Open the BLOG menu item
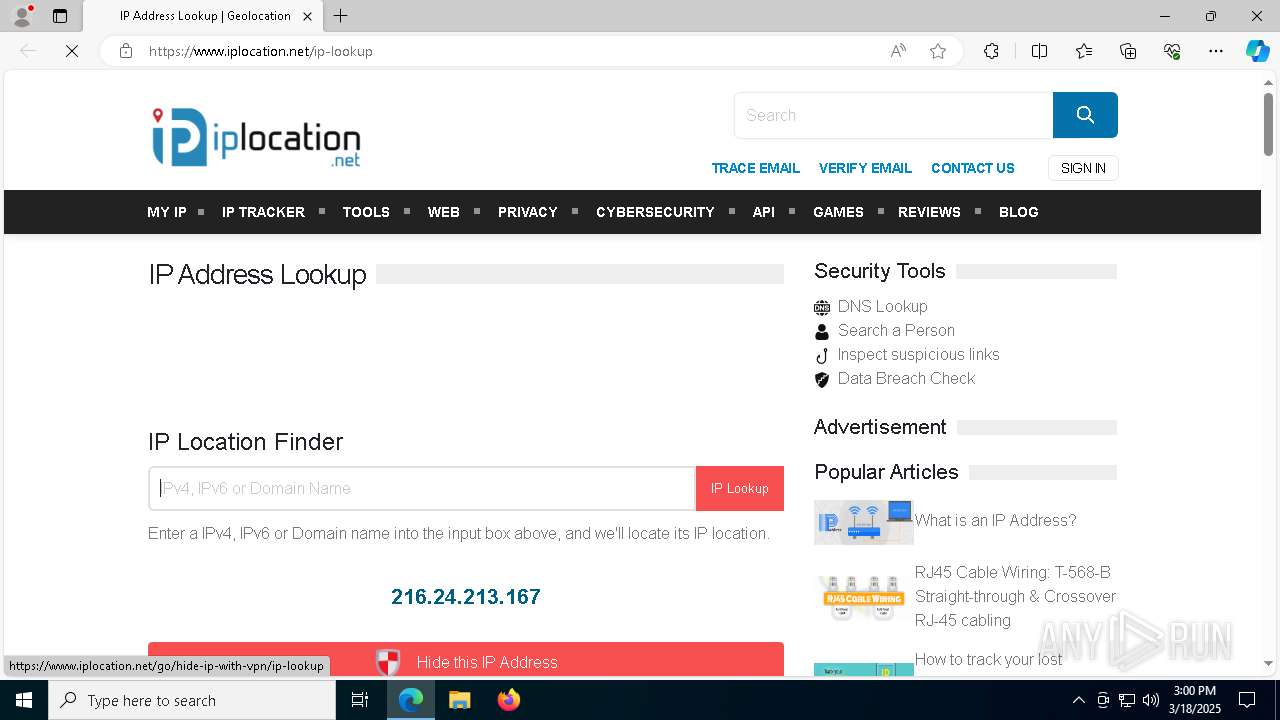Viewport: 1280px width, 720px height. point(1018,212)
